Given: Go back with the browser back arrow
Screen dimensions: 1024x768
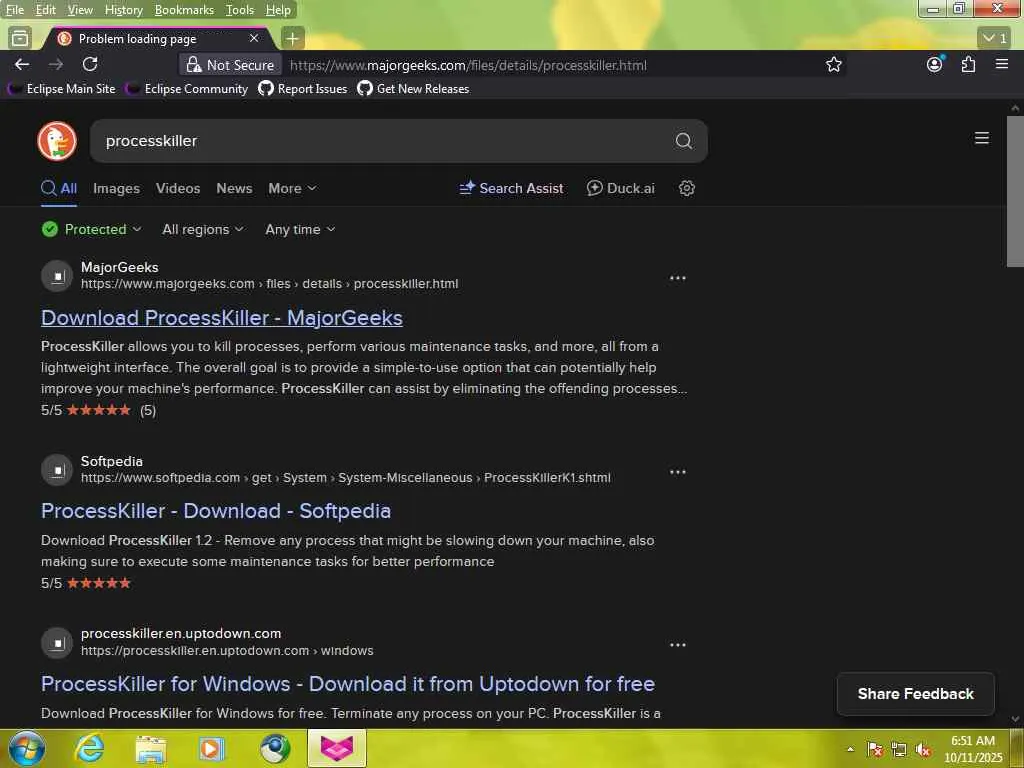Looking at the screenshot, I should [22, 64].
